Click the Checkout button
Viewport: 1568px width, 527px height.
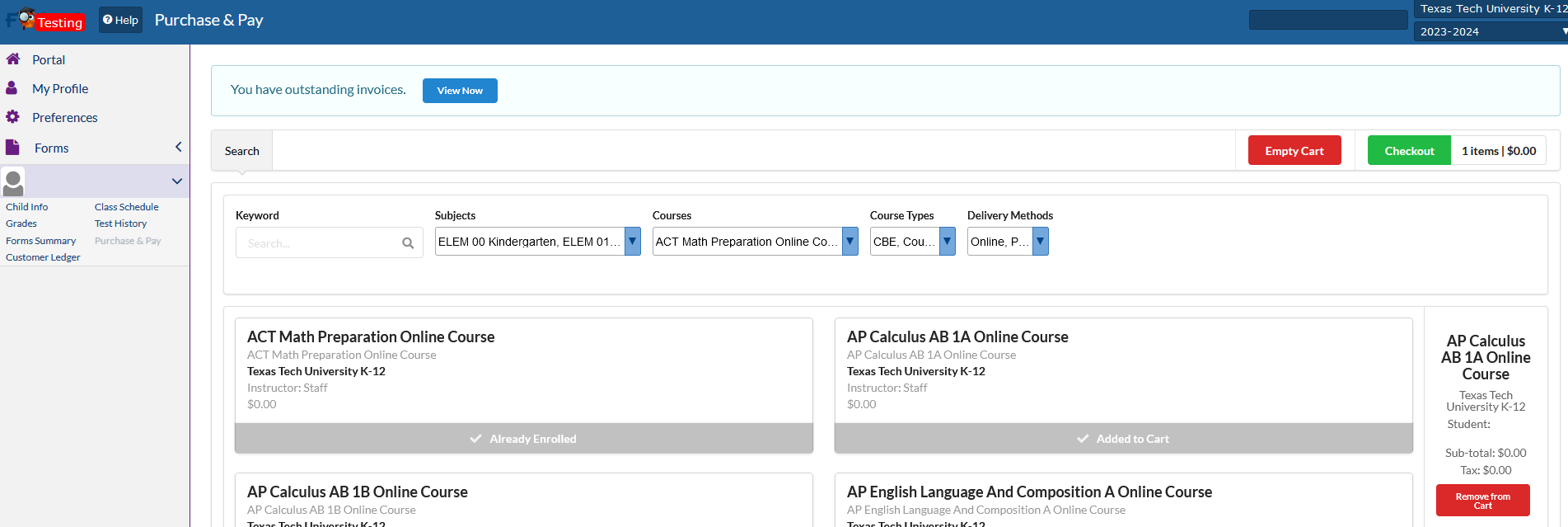coord(1409,150)
